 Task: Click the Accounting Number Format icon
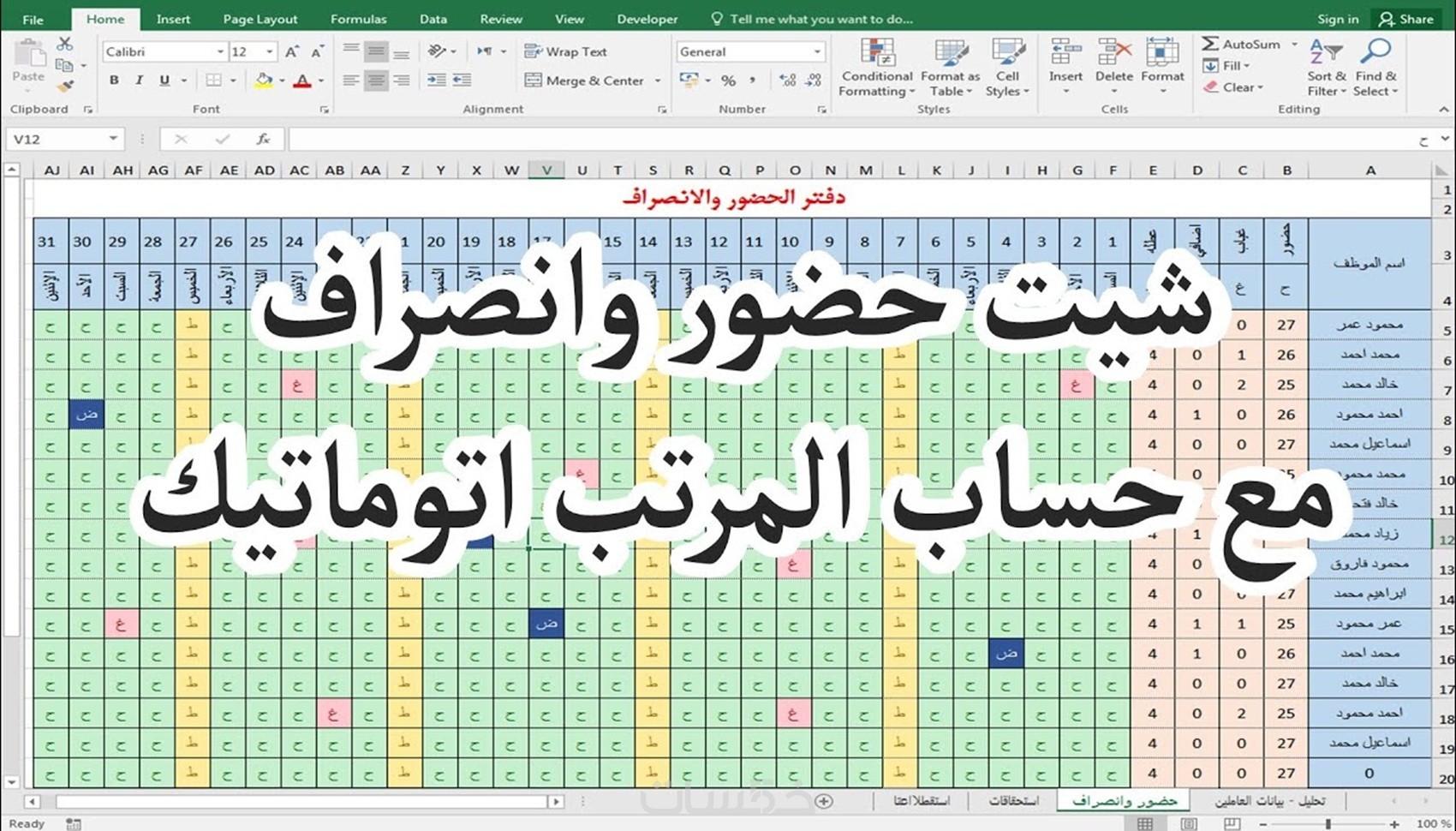(x=689, y=81)
